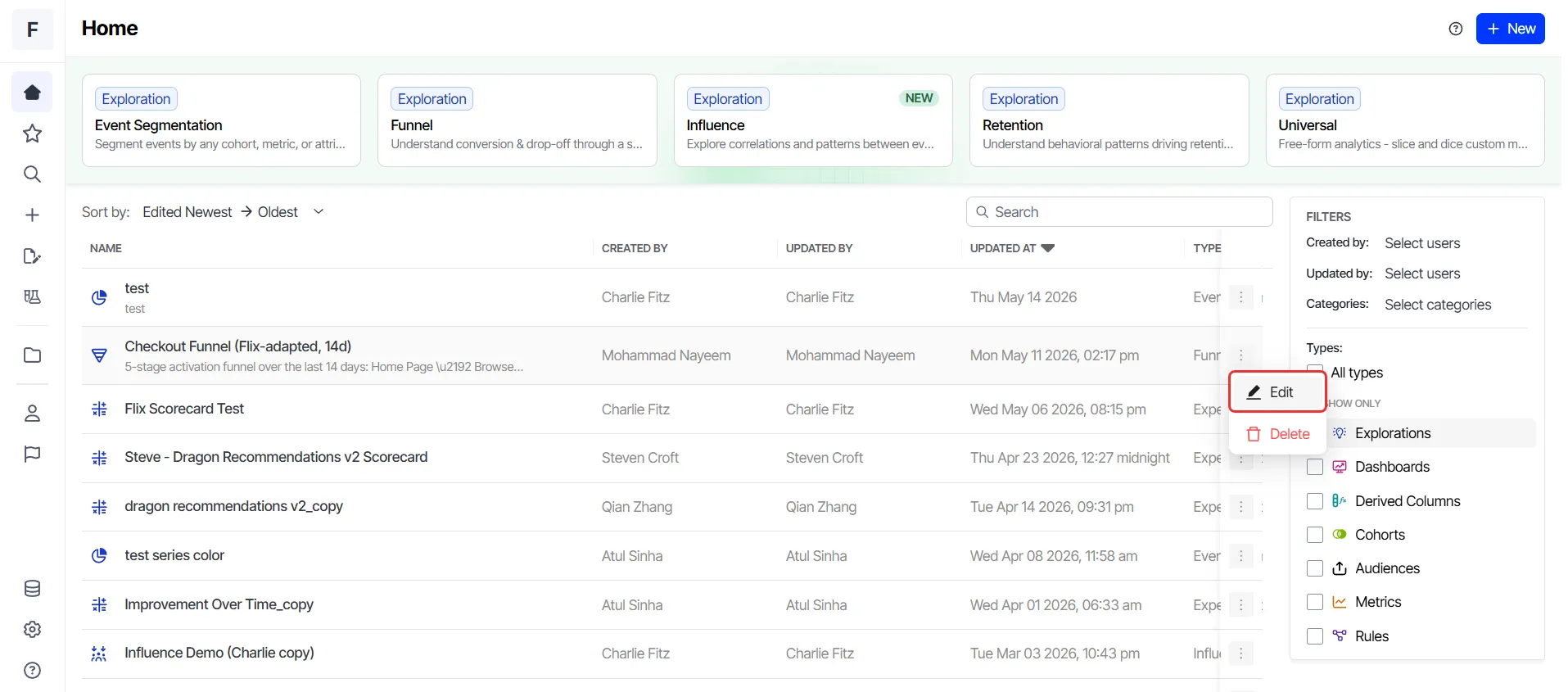Toggle the UPDATED AT sort arrow

click(1047, 248)
